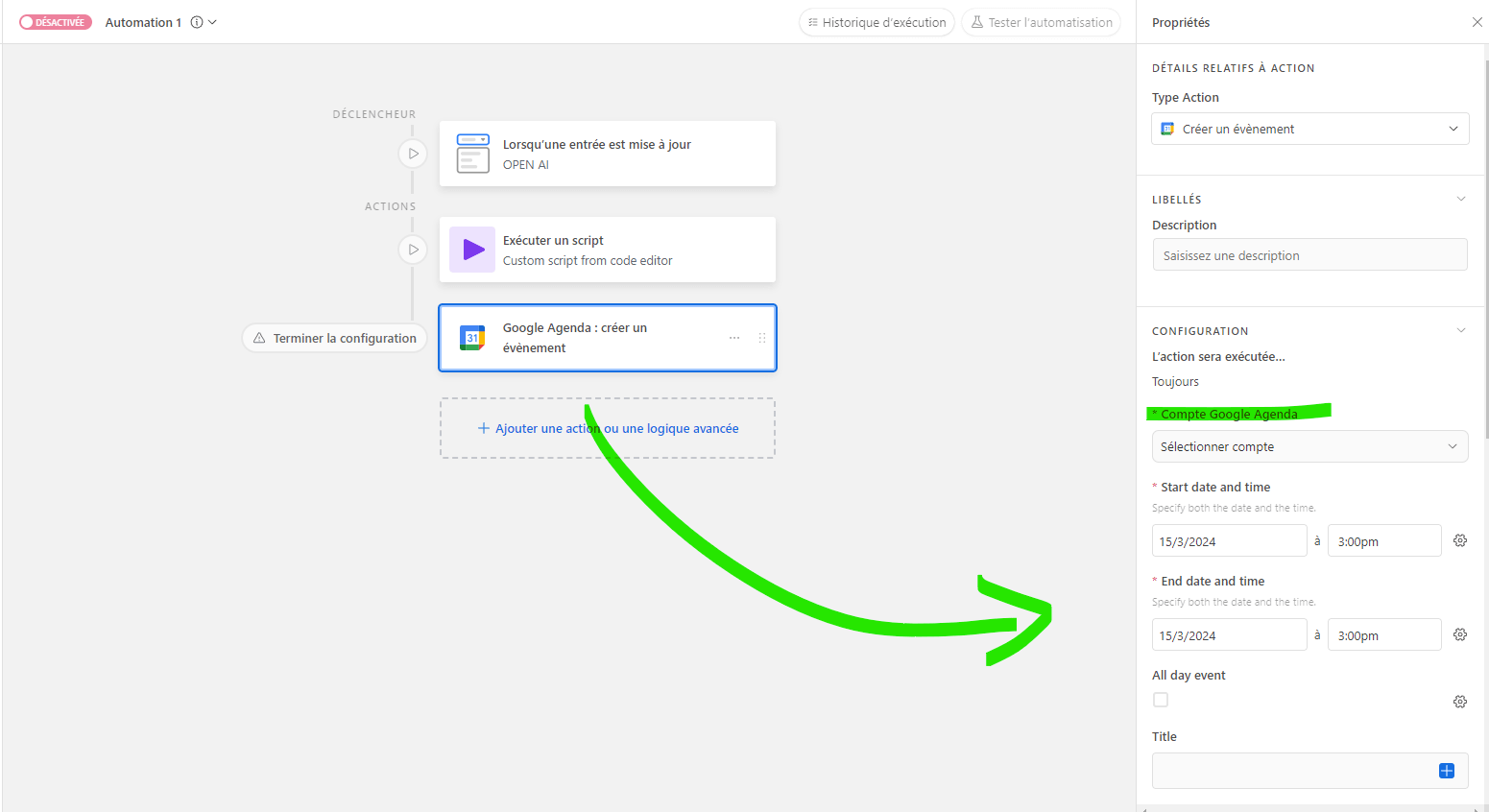Open the Sélectionner compte dropdown
This screenshot has height=812, width=1489.
pyautogui.click(x=1309, y=446)
